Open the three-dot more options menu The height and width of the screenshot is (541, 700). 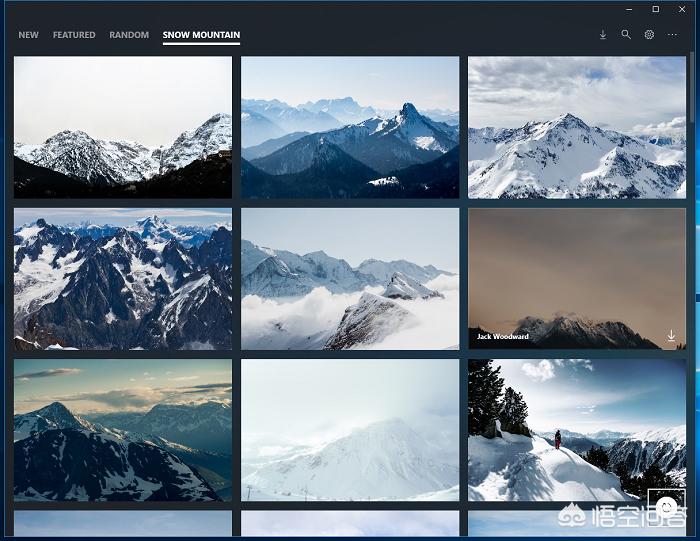pyautogui.click(x=673, y=35)
